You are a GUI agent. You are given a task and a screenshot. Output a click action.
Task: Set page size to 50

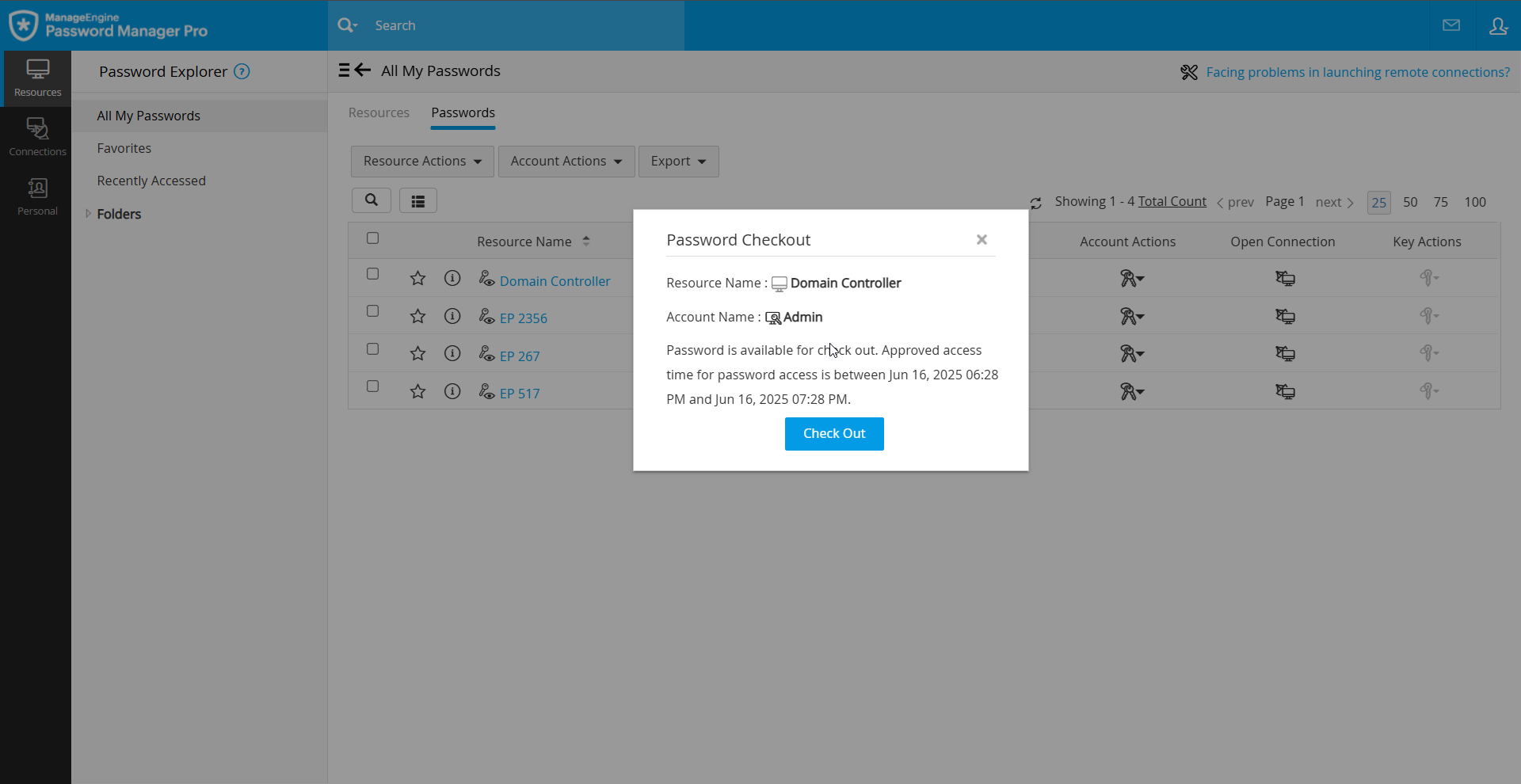(x=1410, y=202)
